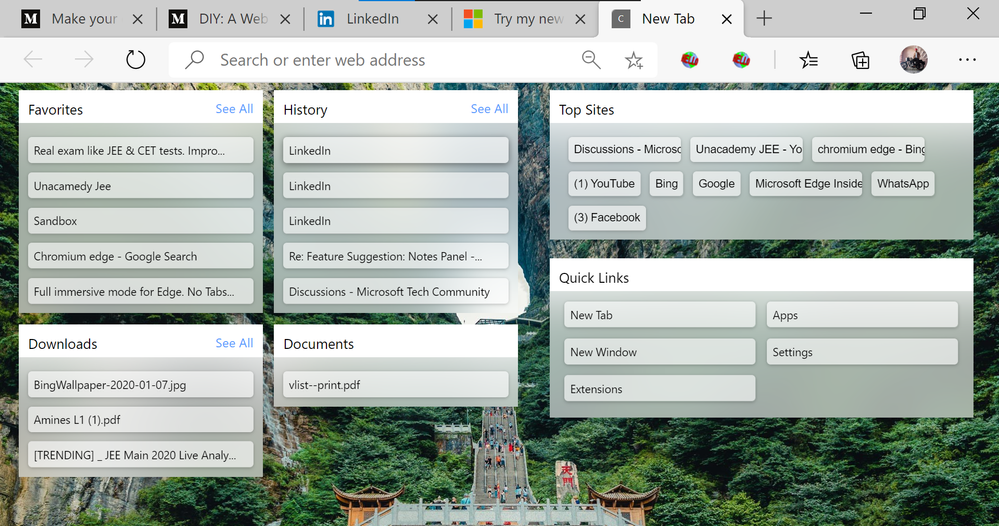Close the 'Make your' tab
The image size is (999, 526).
tap(137, 19)
